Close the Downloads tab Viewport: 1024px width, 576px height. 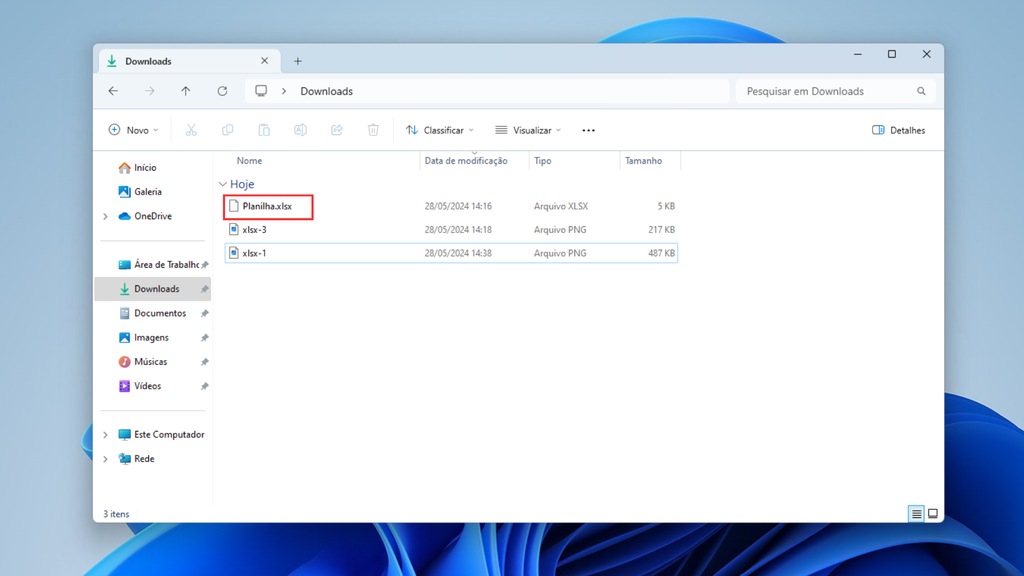click(x=264, y=61)
